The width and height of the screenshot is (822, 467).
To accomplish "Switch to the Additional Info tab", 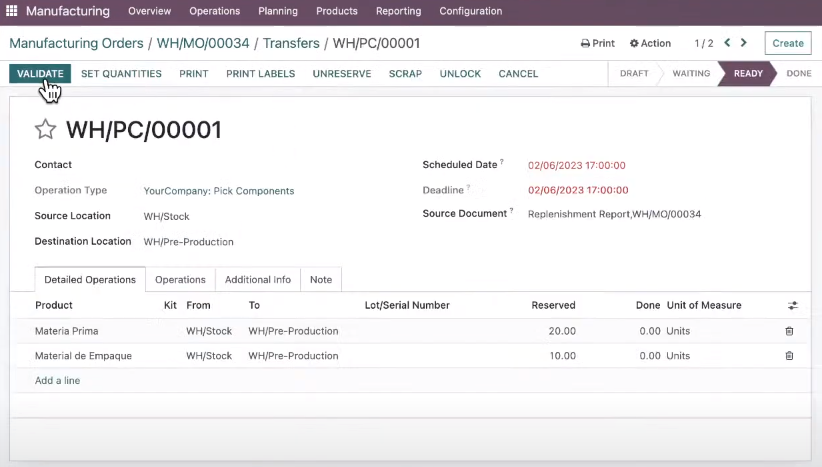I will (x=258, y=280).
